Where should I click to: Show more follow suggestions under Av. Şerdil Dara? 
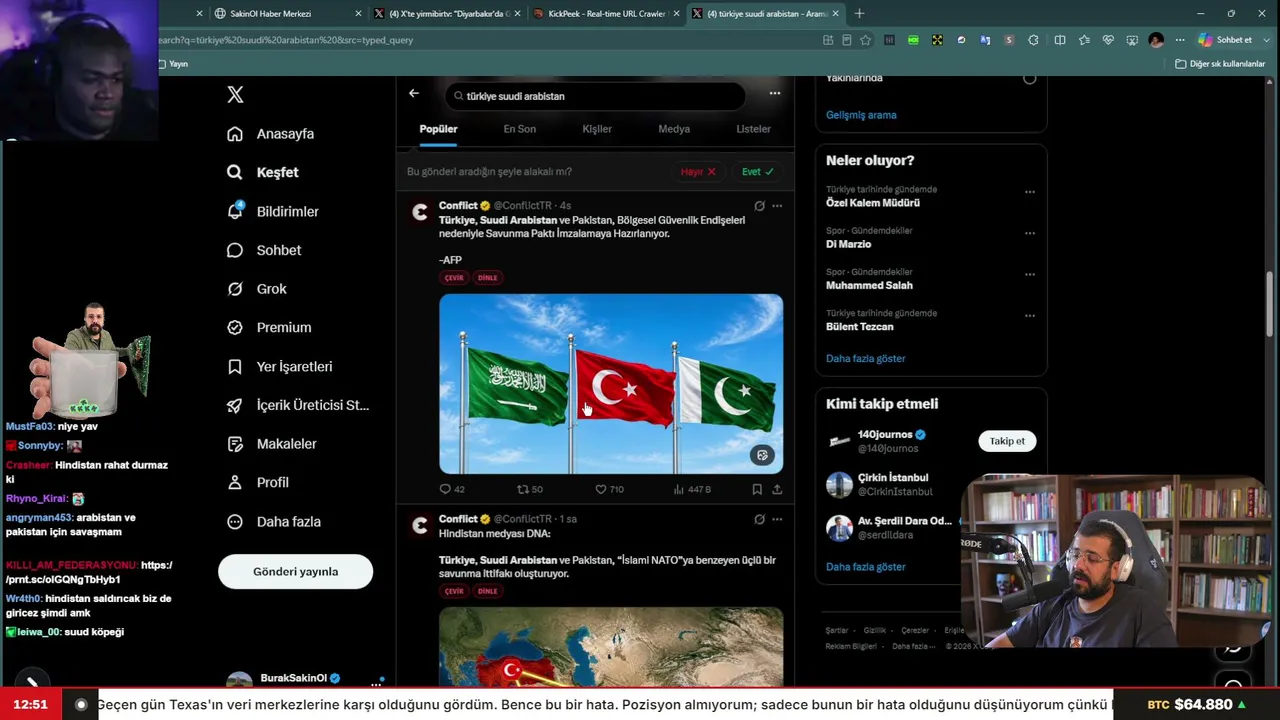point(865,566)
